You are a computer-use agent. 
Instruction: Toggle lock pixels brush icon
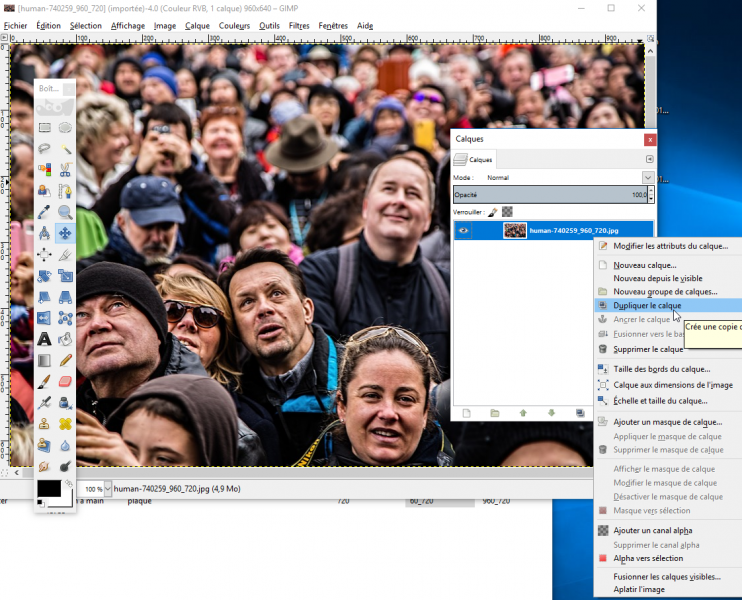(493, 212)
